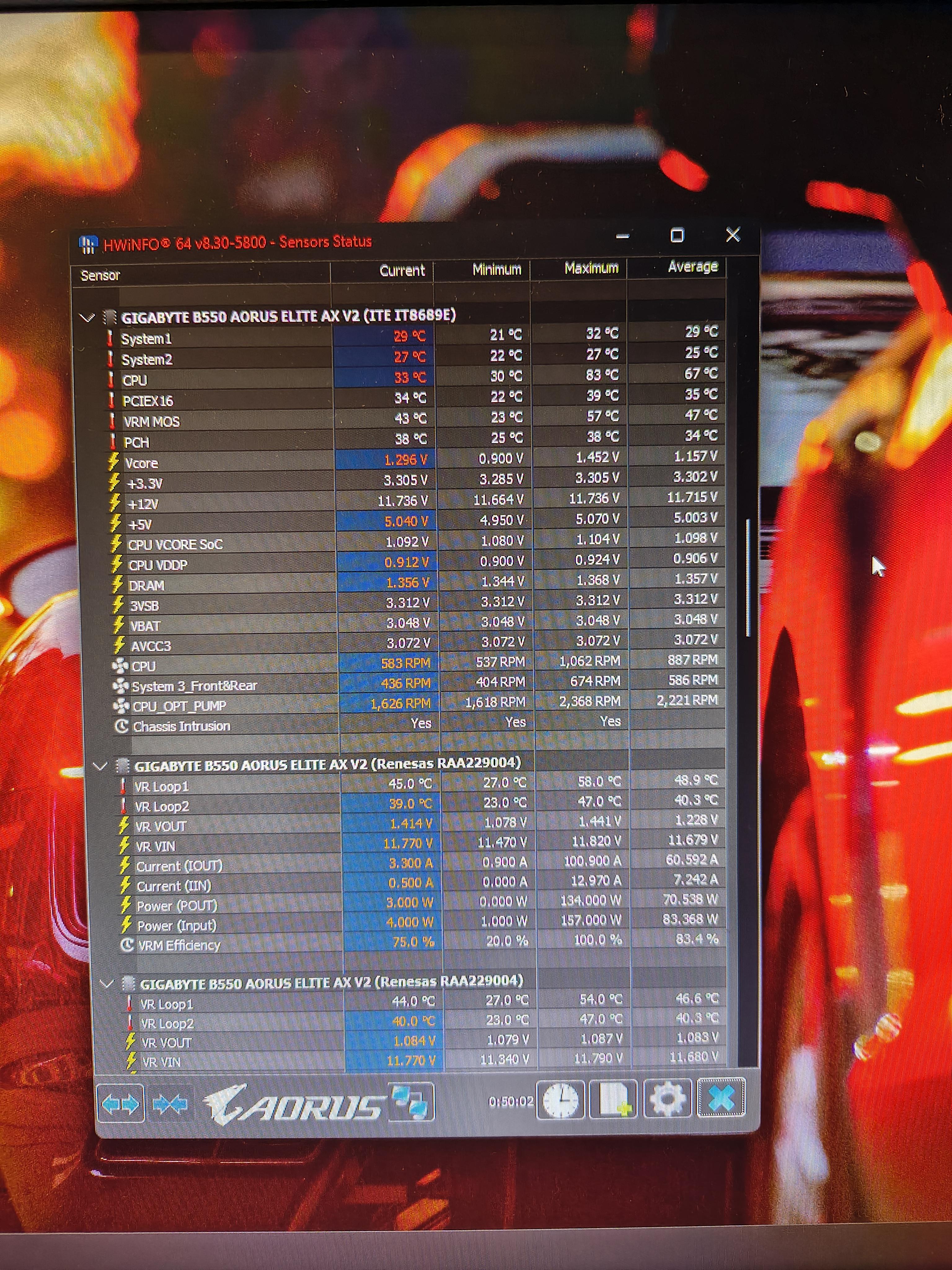
Task: Click the Current column header
Action: click(402, 270)
